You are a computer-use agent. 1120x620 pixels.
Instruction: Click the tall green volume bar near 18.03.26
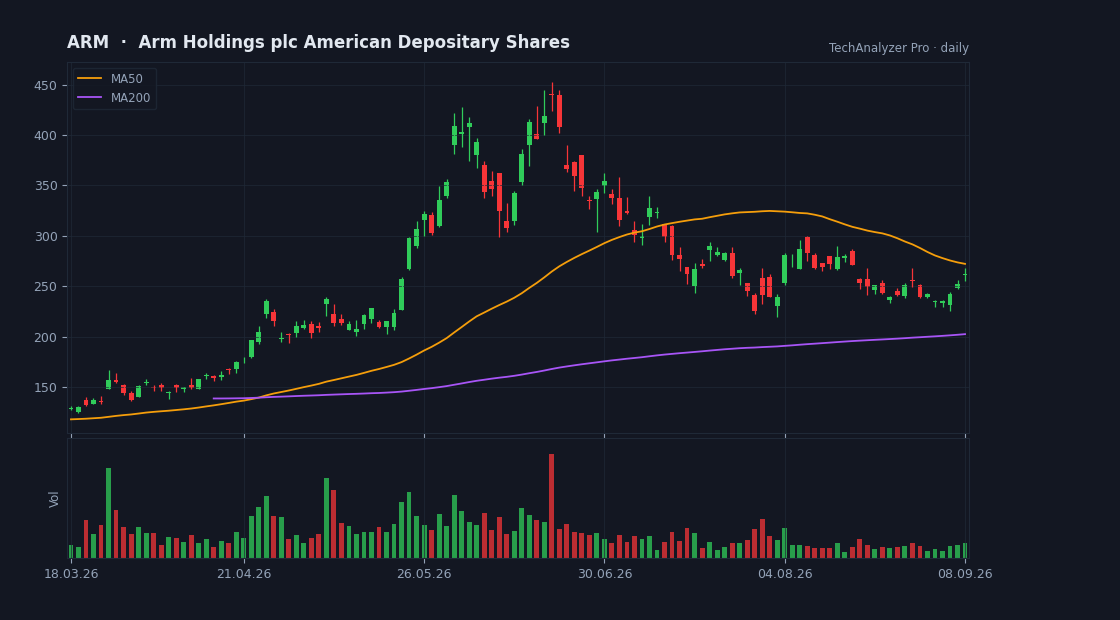(109, 513)
